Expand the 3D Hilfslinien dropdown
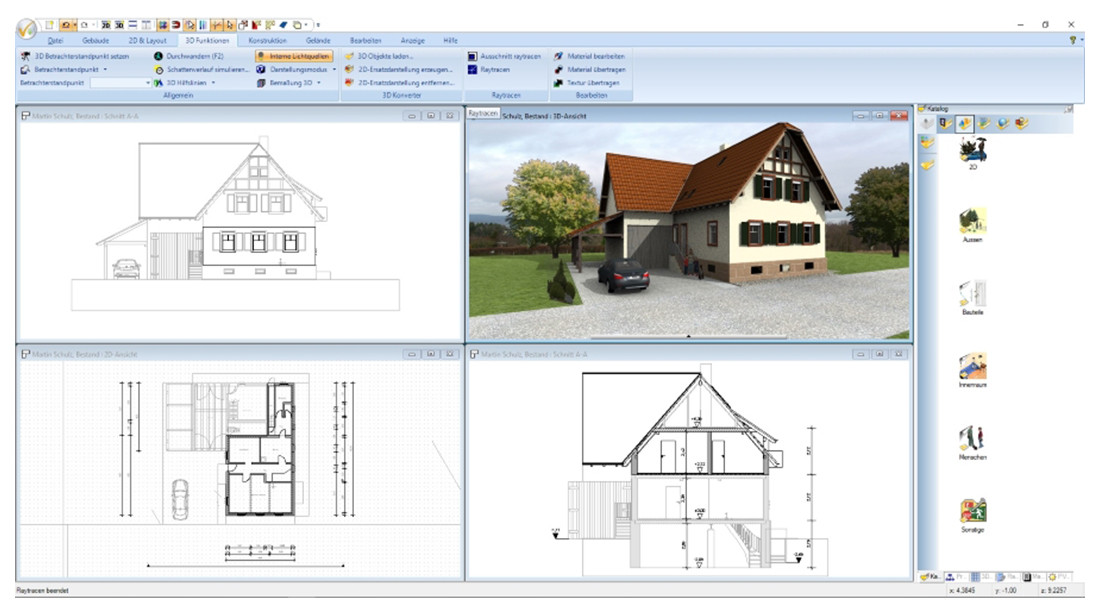Image resolution: width=1100 pixels, height=615 pixels. (213, 83)
